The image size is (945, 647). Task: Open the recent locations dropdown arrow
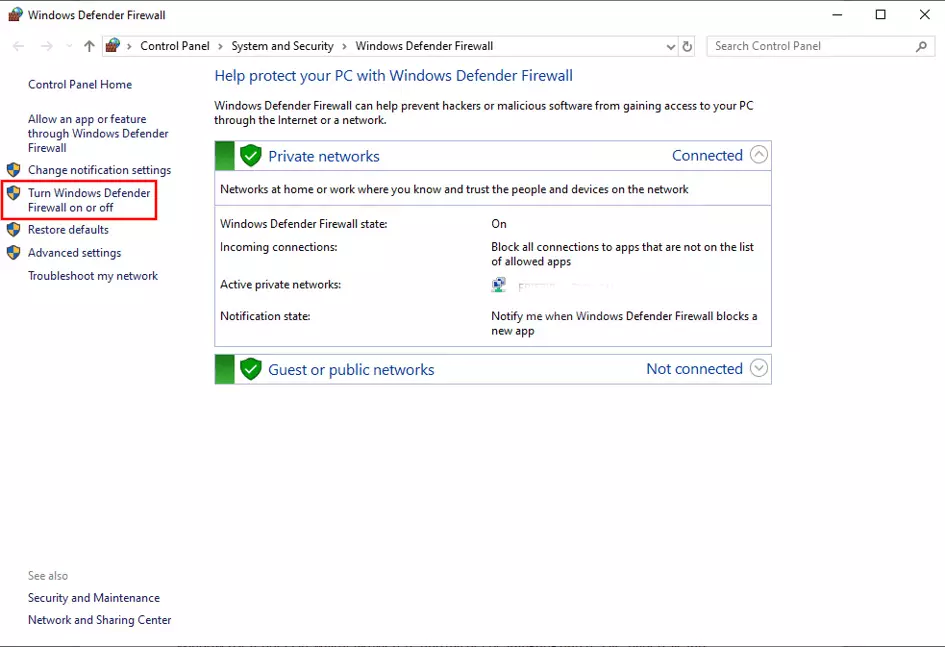69,46
